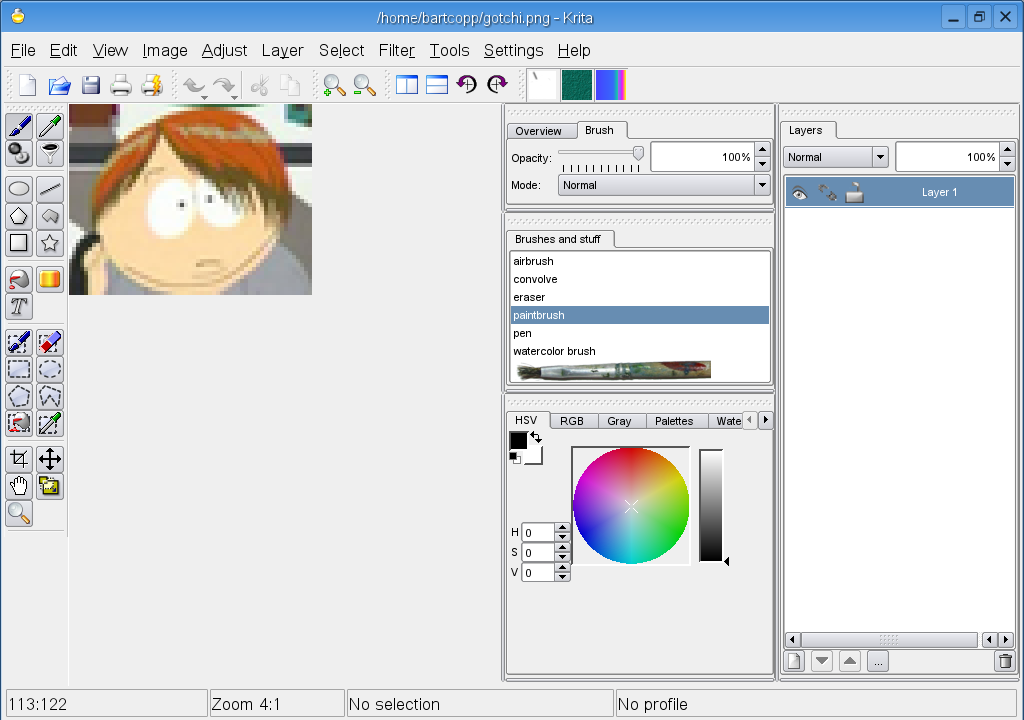Screen dimensions: 1024x720
Task: Select the Rectangular Selection tool
Action: click(x=19, y=370)
